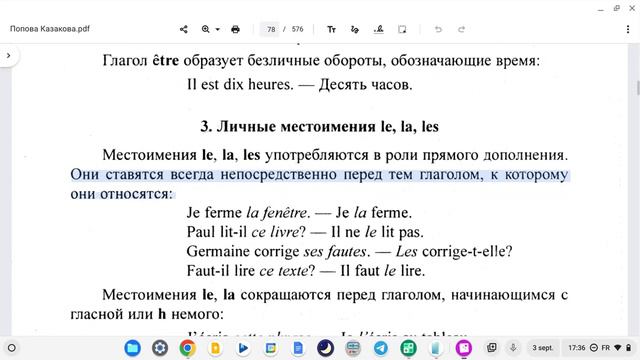Open the calendar date '3 sept.'
This screenshot has height=360, width=640.
[542, 348]
